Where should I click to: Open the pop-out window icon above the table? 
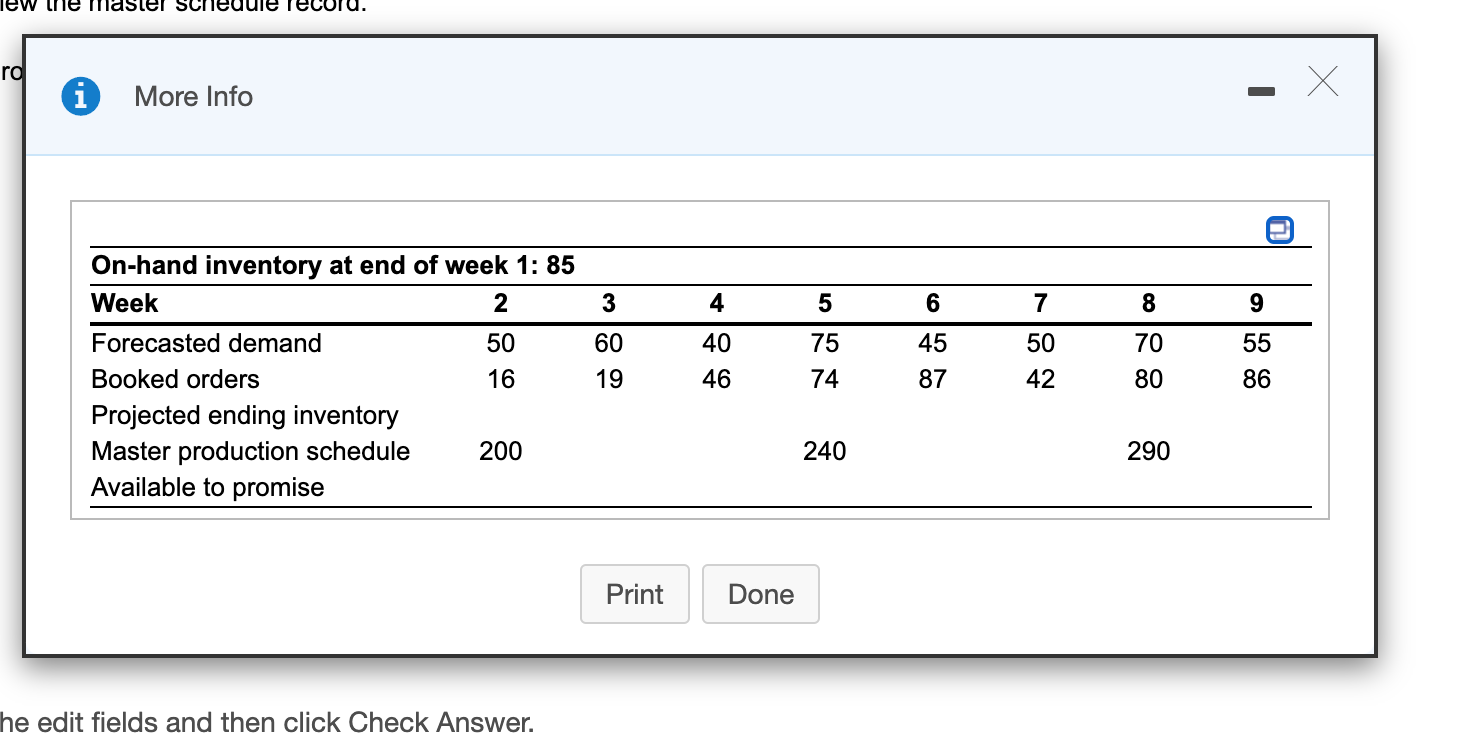click(x=1279, y=229)
